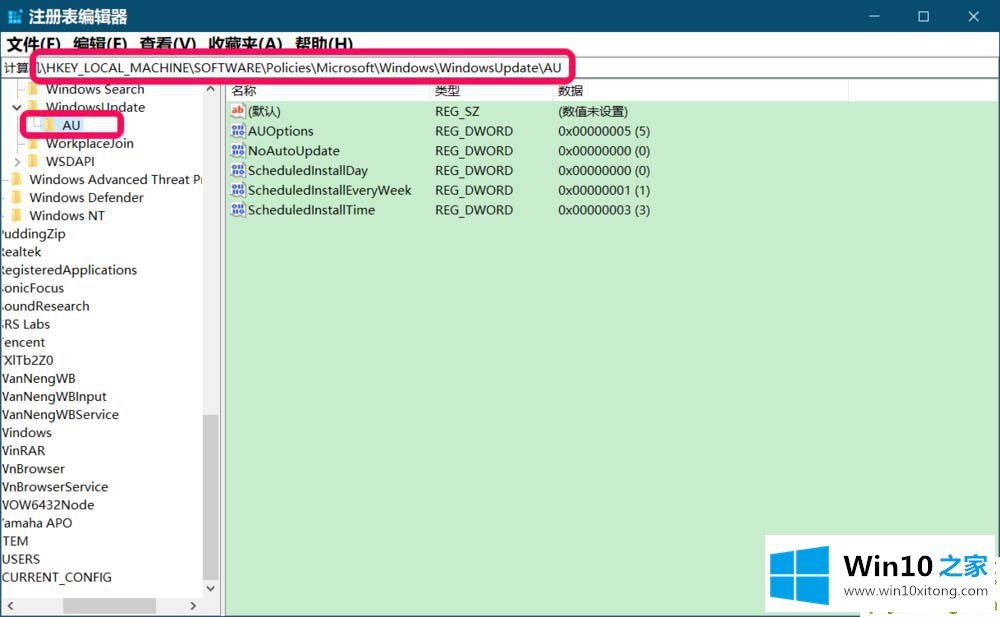1000x617 pixels.
Task: Select the WinRAR key
Action: pos(24,450)
